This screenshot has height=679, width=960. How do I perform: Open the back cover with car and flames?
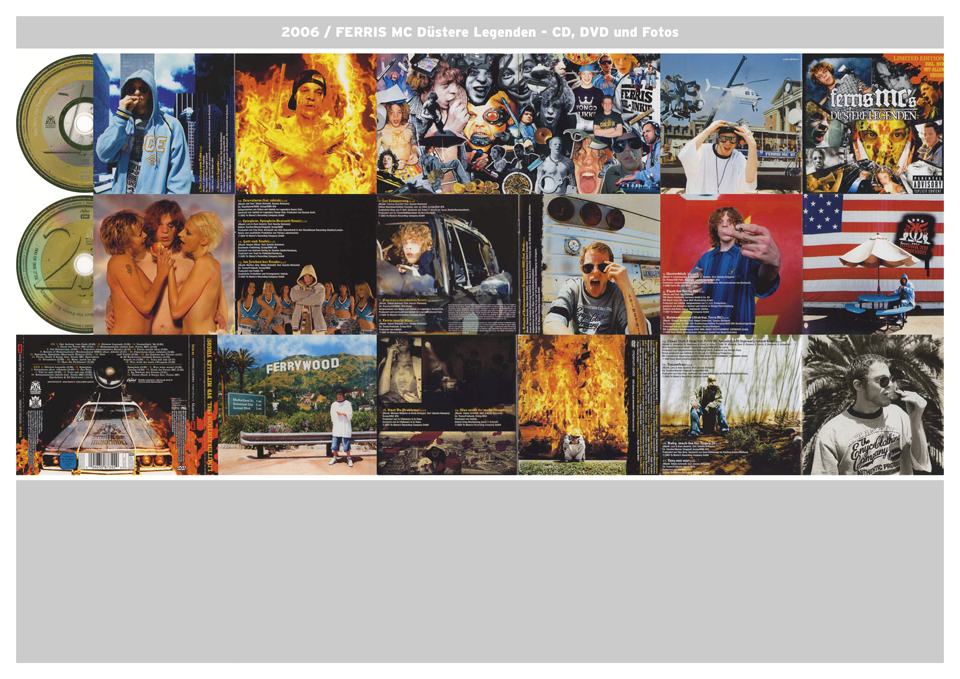click(115, 405)
